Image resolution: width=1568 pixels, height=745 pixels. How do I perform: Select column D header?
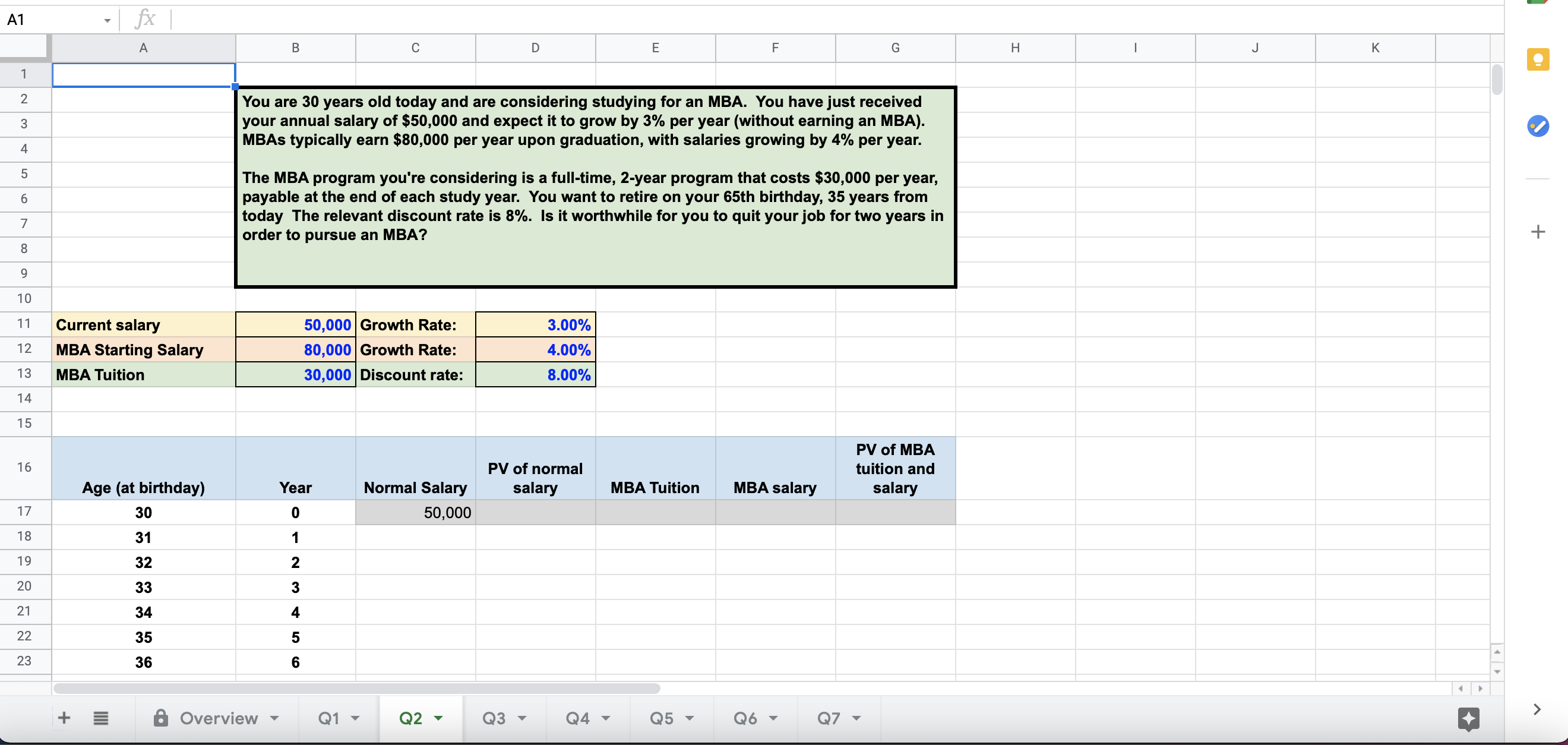(535, 48)
